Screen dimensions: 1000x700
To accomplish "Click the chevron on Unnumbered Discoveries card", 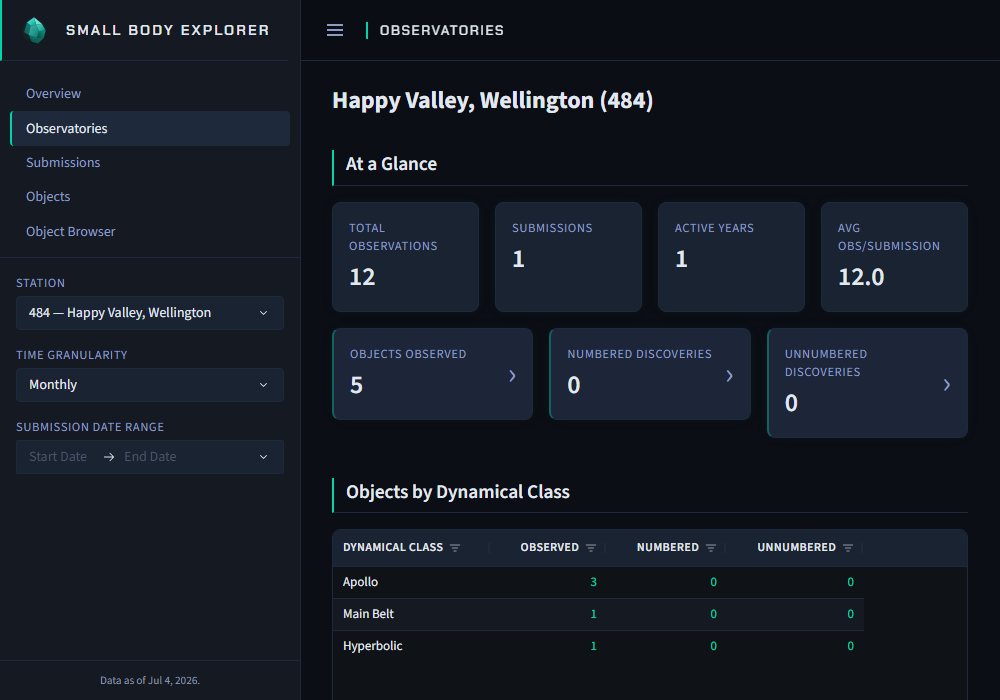I will pos(946,384).
